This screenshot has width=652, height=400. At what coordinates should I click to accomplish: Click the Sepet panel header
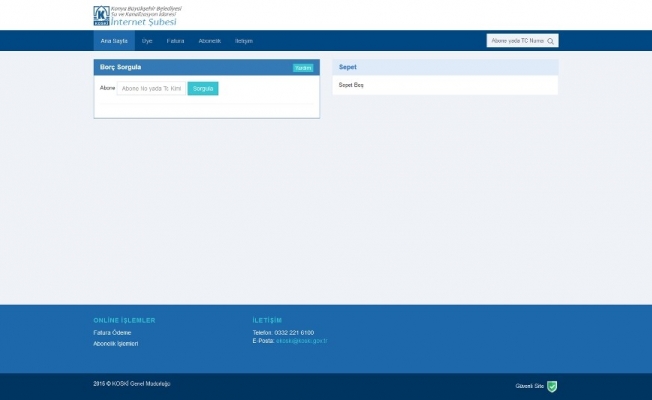445,67
